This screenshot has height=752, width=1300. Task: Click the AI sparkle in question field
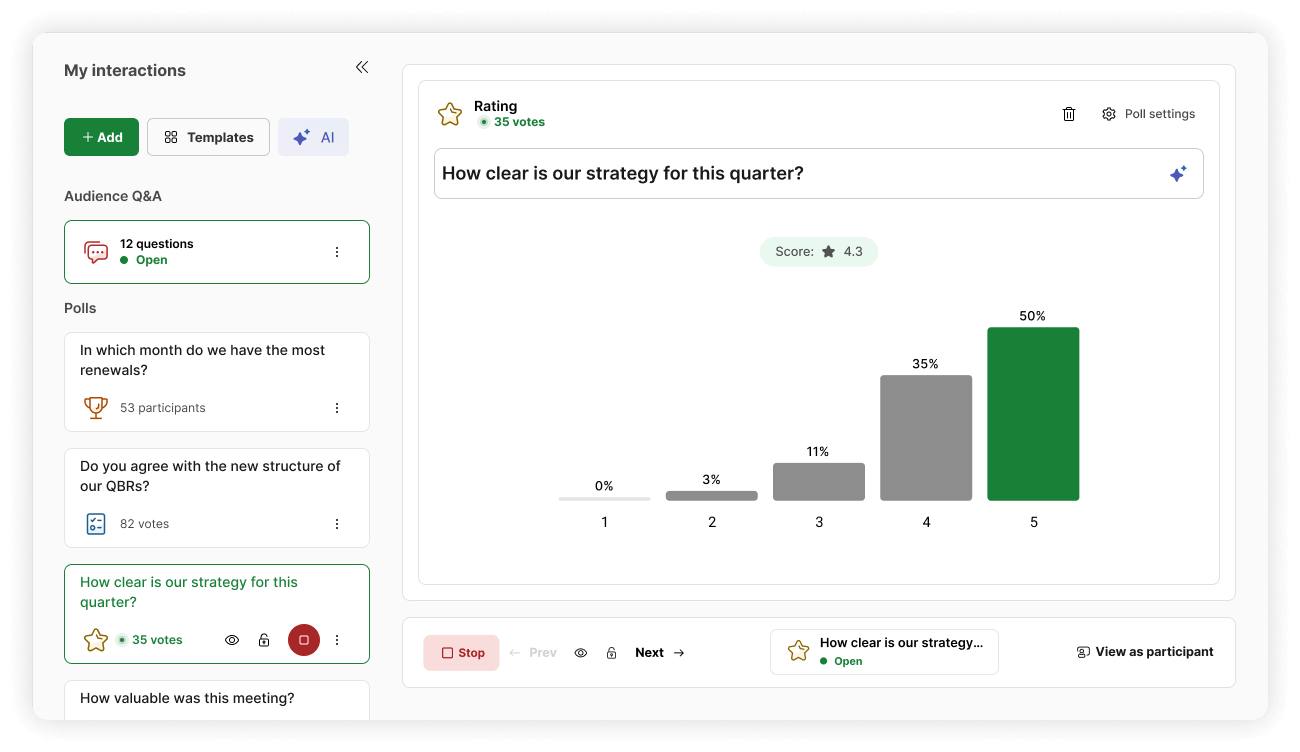pos(1178,174)
